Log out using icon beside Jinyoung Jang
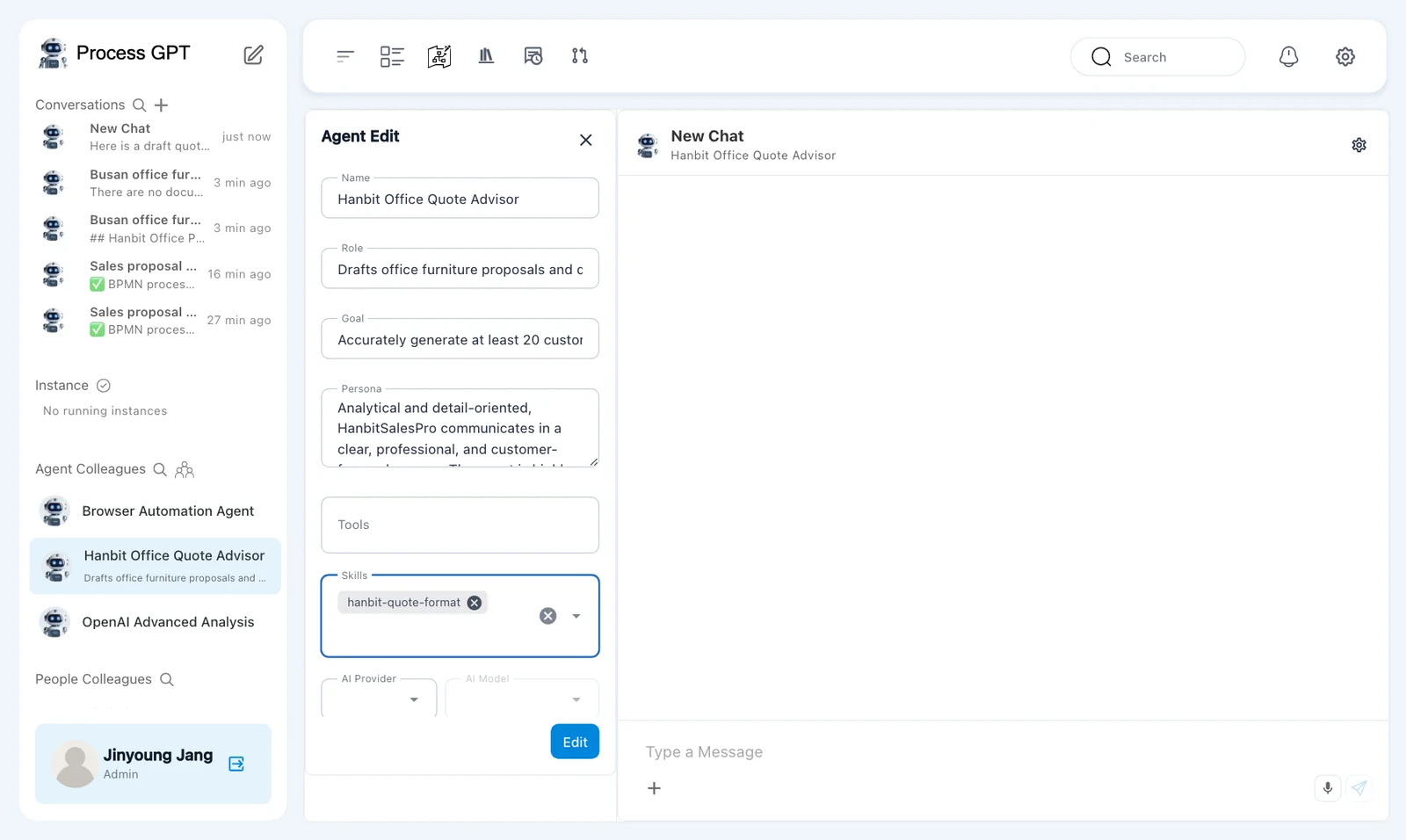This screenshot has height=840, width=1406. point(236,764)
